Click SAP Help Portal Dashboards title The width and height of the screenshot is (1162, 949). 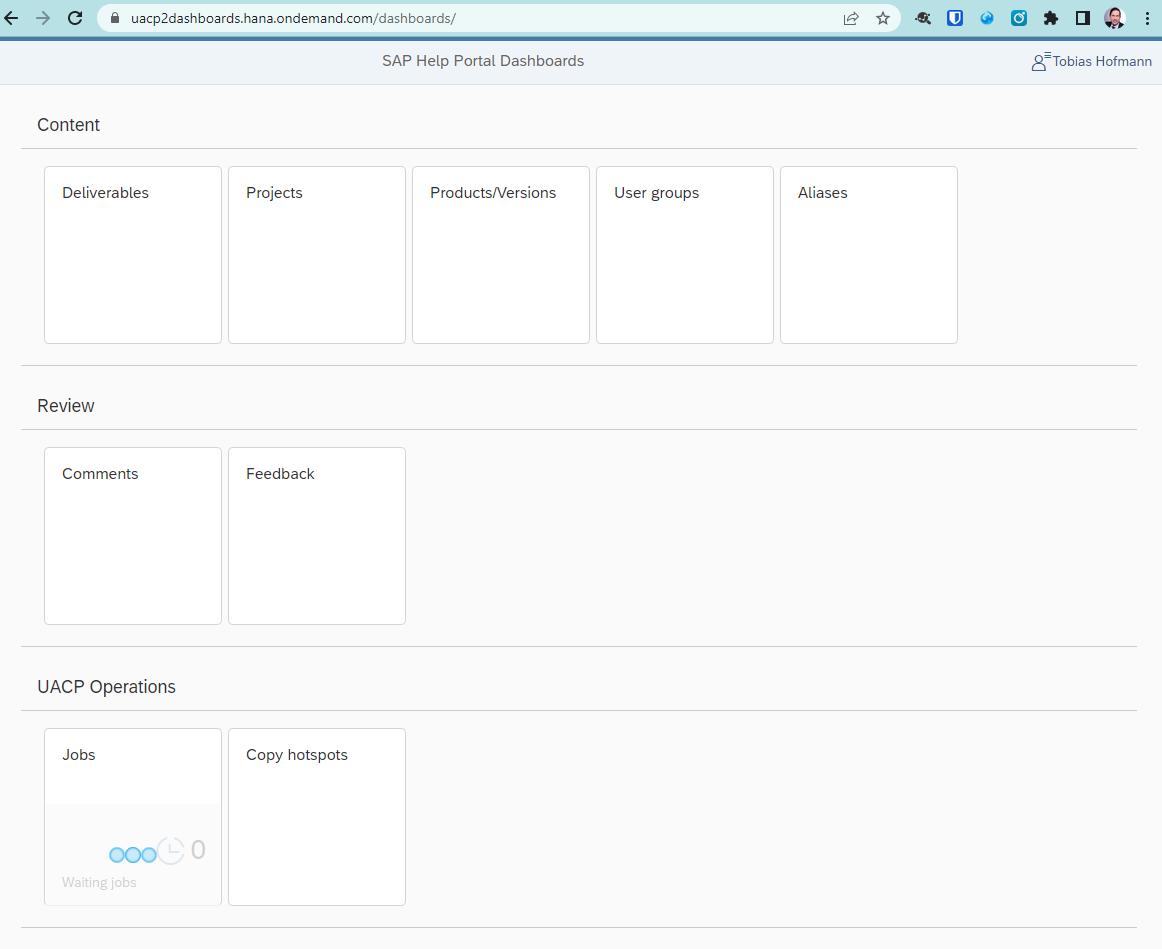(x=483, y=61)
